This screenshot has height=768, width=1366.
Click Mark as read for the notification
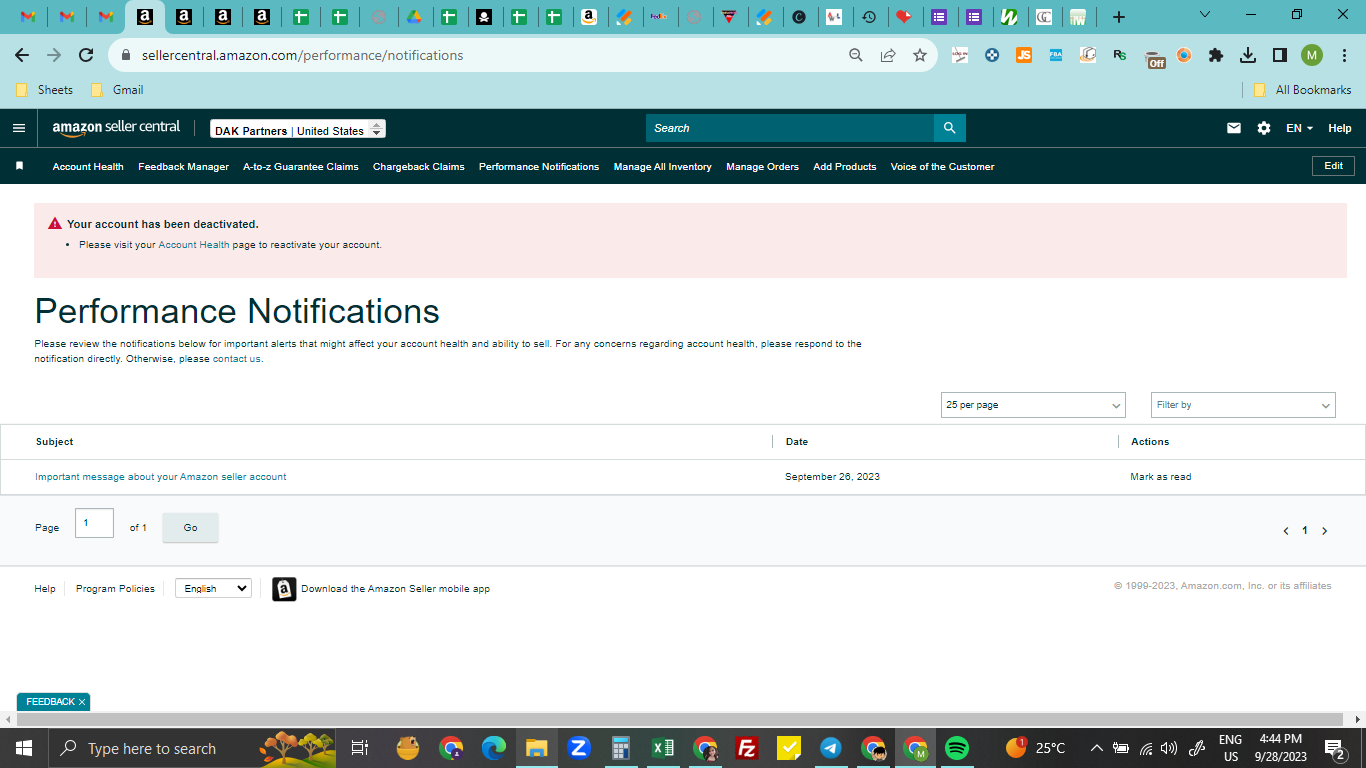(1161, 477)
